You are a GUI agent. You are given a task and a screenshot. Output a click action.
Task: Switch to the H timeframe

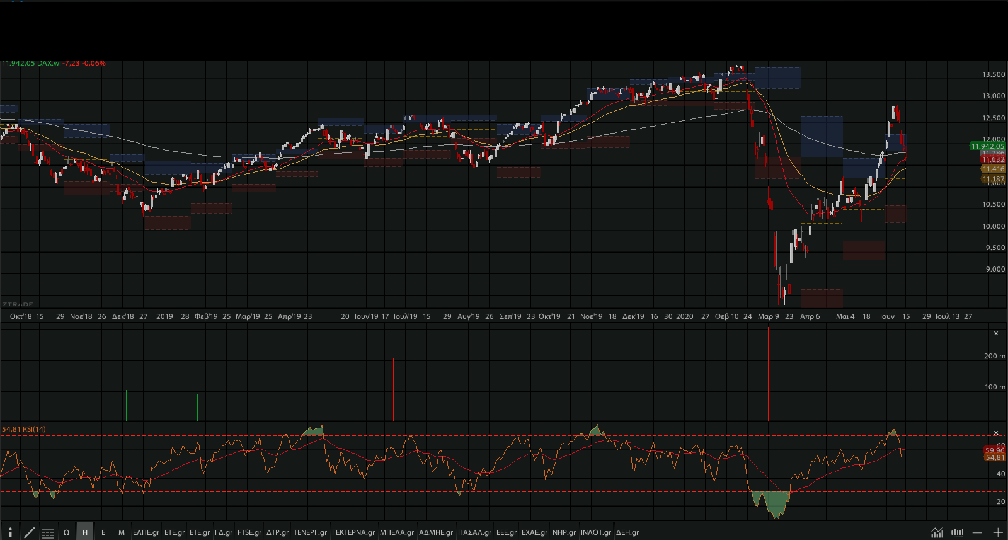[x=85, y=532]
